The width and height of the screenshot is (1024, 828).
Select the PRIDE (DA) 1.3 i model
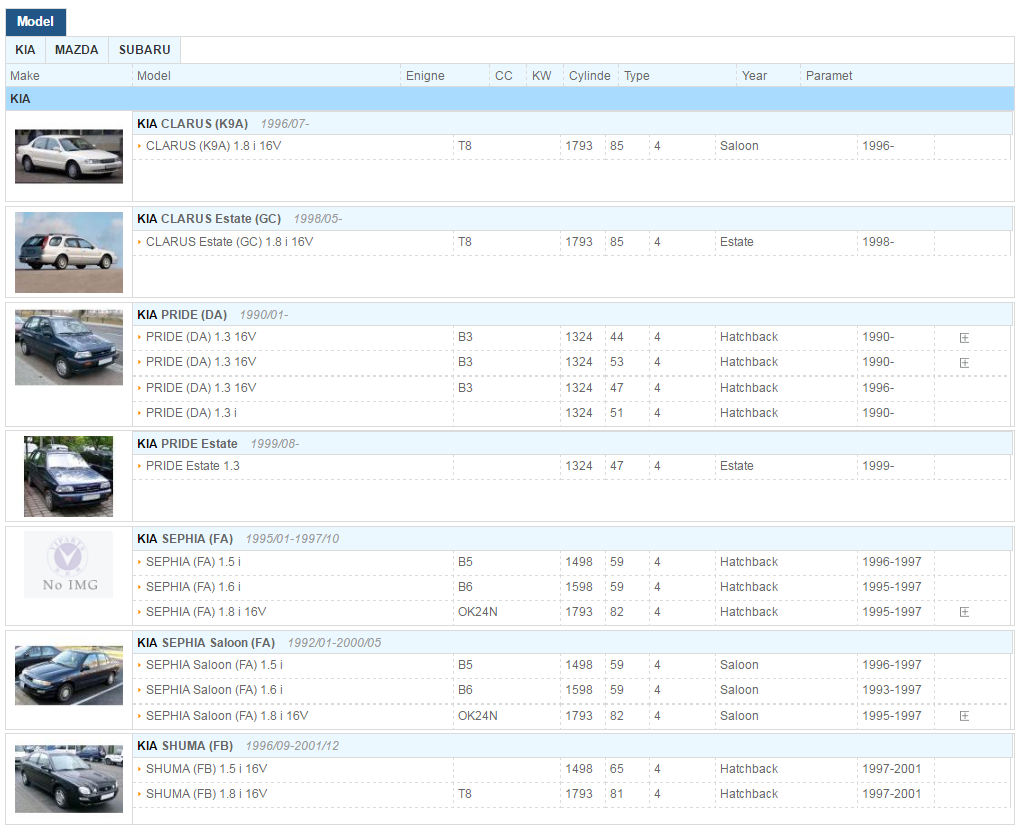191,413
